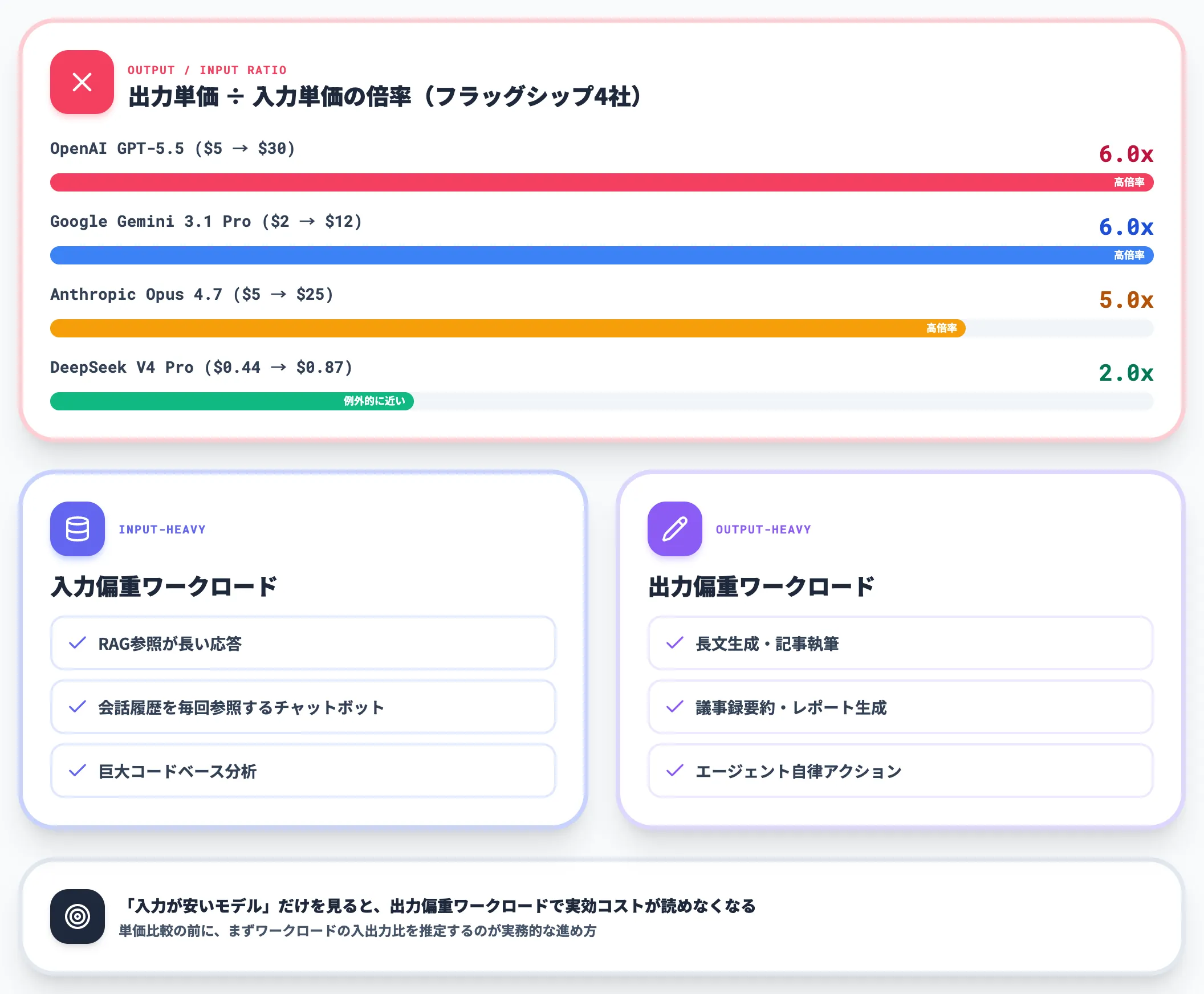This screenshot has width=1204, height=994.
Task: Click the blue 6.0x value for Gemini
Action: (1126, 227)
